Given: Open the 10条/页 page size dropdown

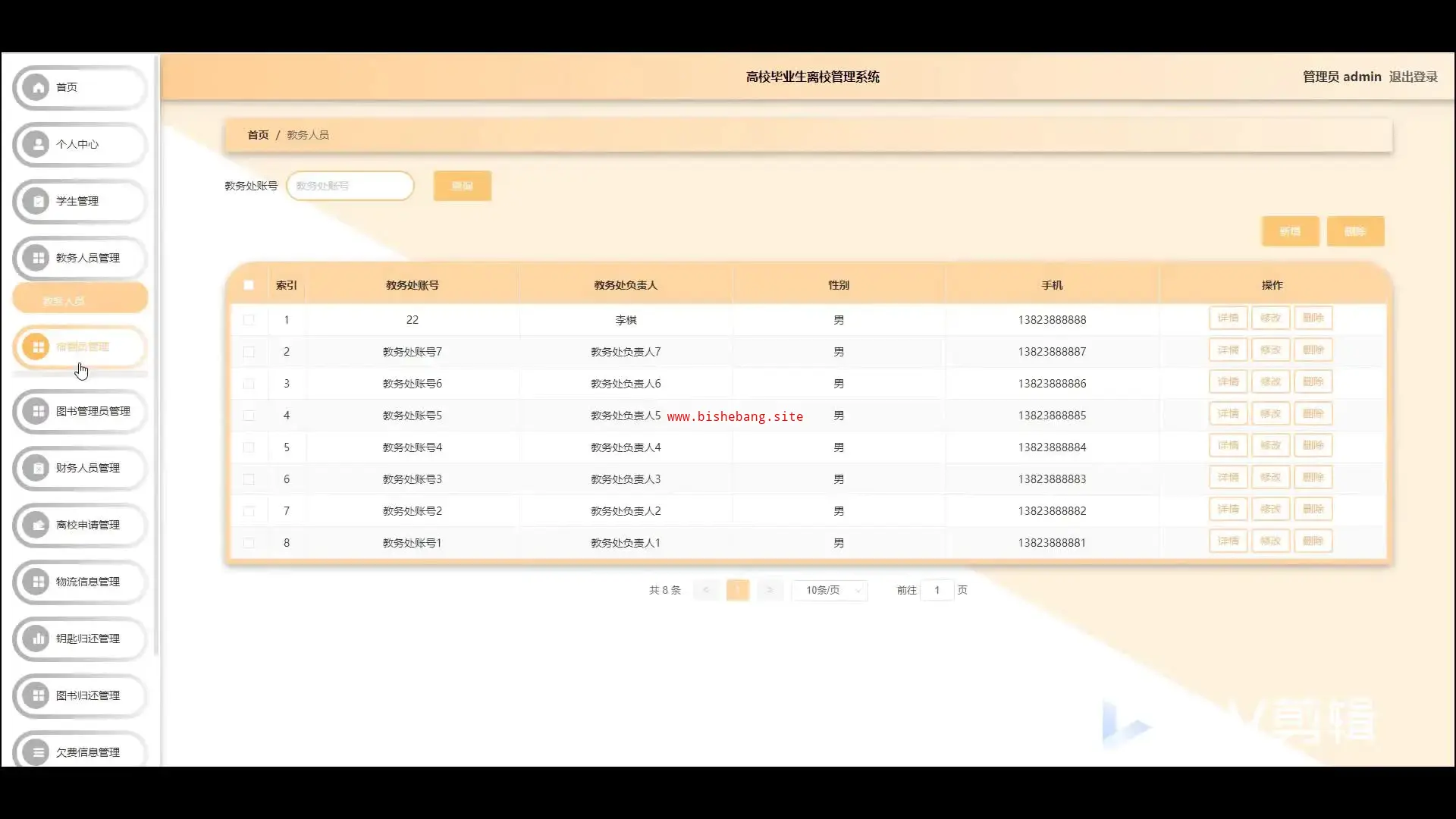Looking at the screenshot, I should 830,590.
